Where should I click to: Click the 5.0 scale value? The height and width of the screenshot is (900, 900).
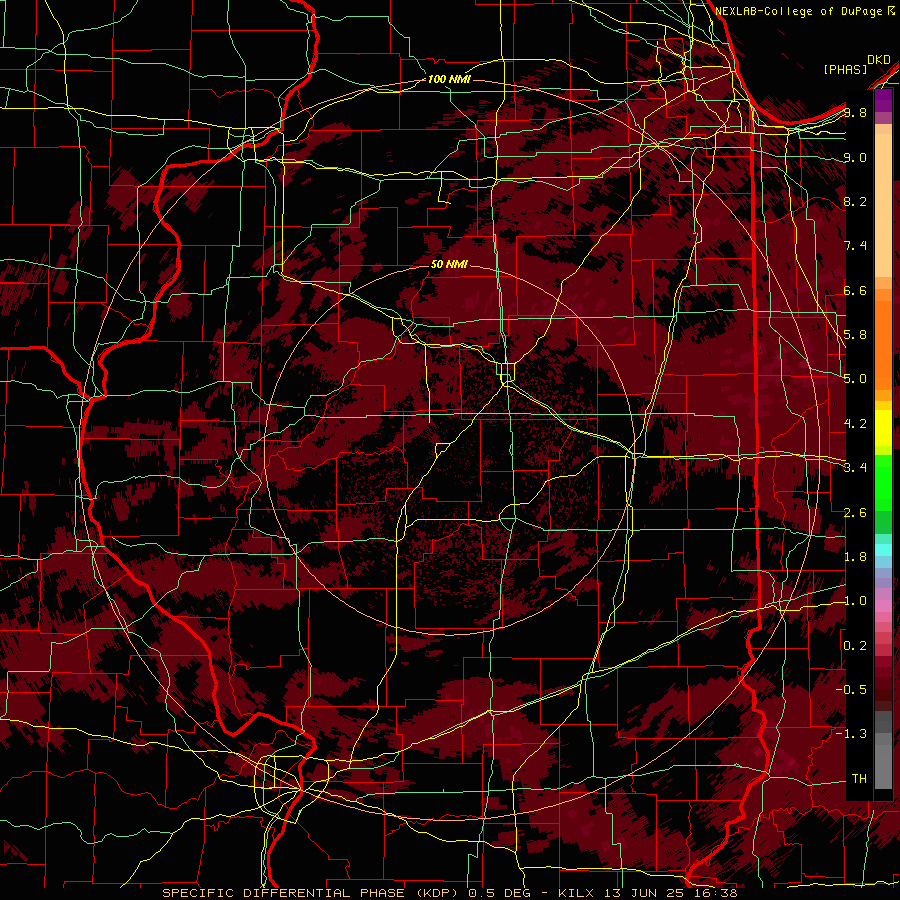(x=855, y=379)
